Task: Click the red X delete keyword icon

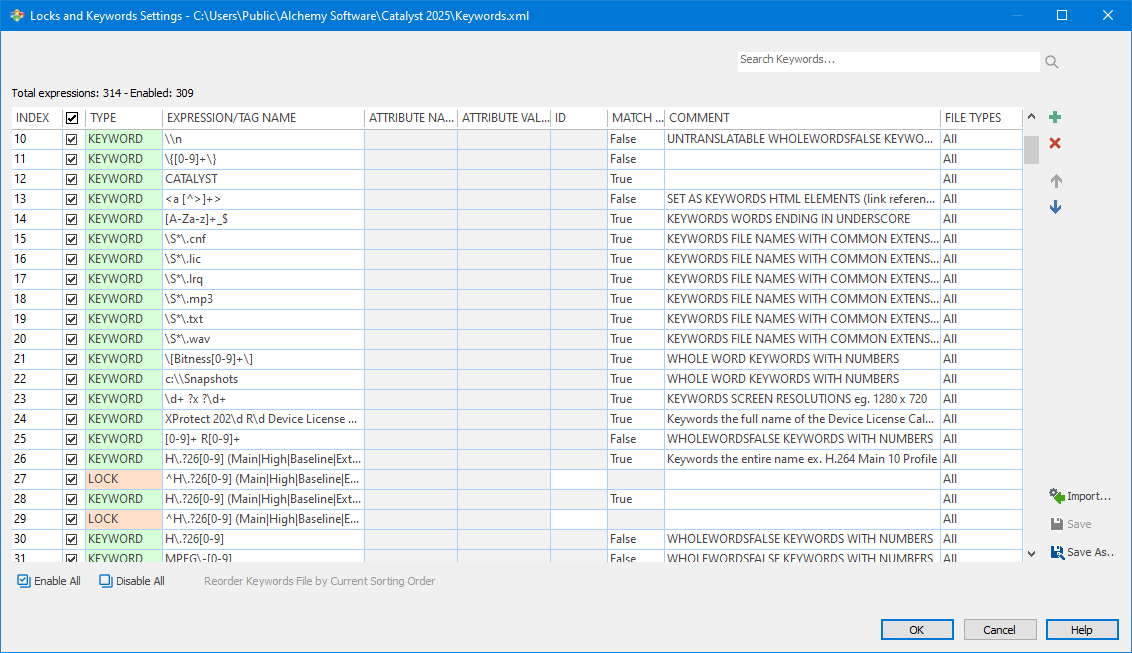Action: pos(1055,144)
